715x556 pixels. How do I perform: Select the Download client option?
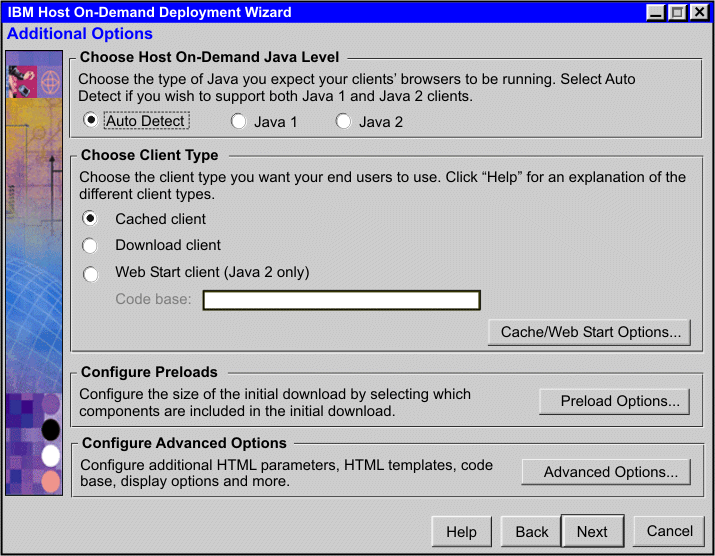point(90,245)
